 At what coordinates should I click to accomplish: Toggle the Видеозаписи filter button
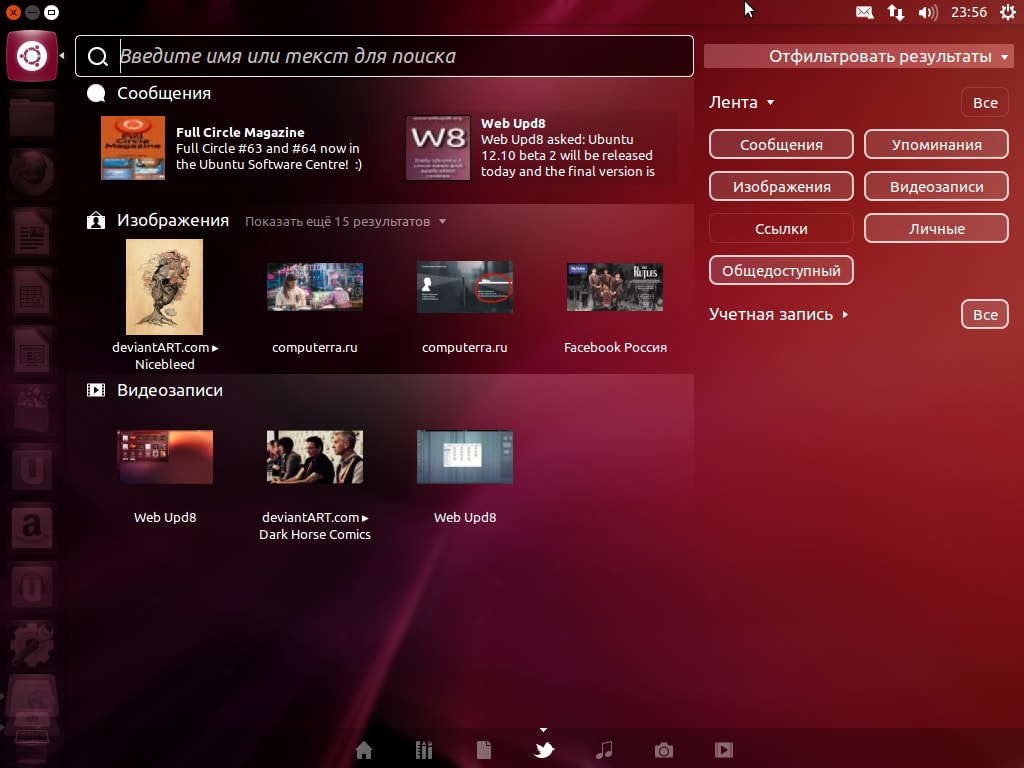click(936, 186)
